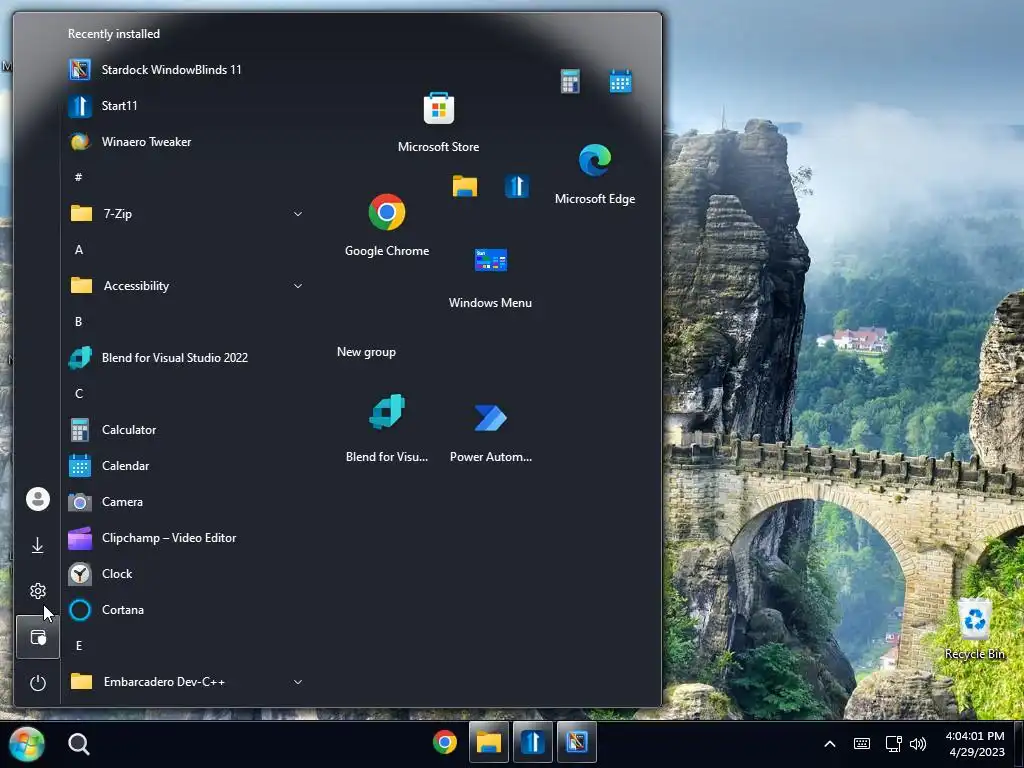1024x768 pixels.
Task: Open the Microsoft Store tile
Action: [438, 123]
